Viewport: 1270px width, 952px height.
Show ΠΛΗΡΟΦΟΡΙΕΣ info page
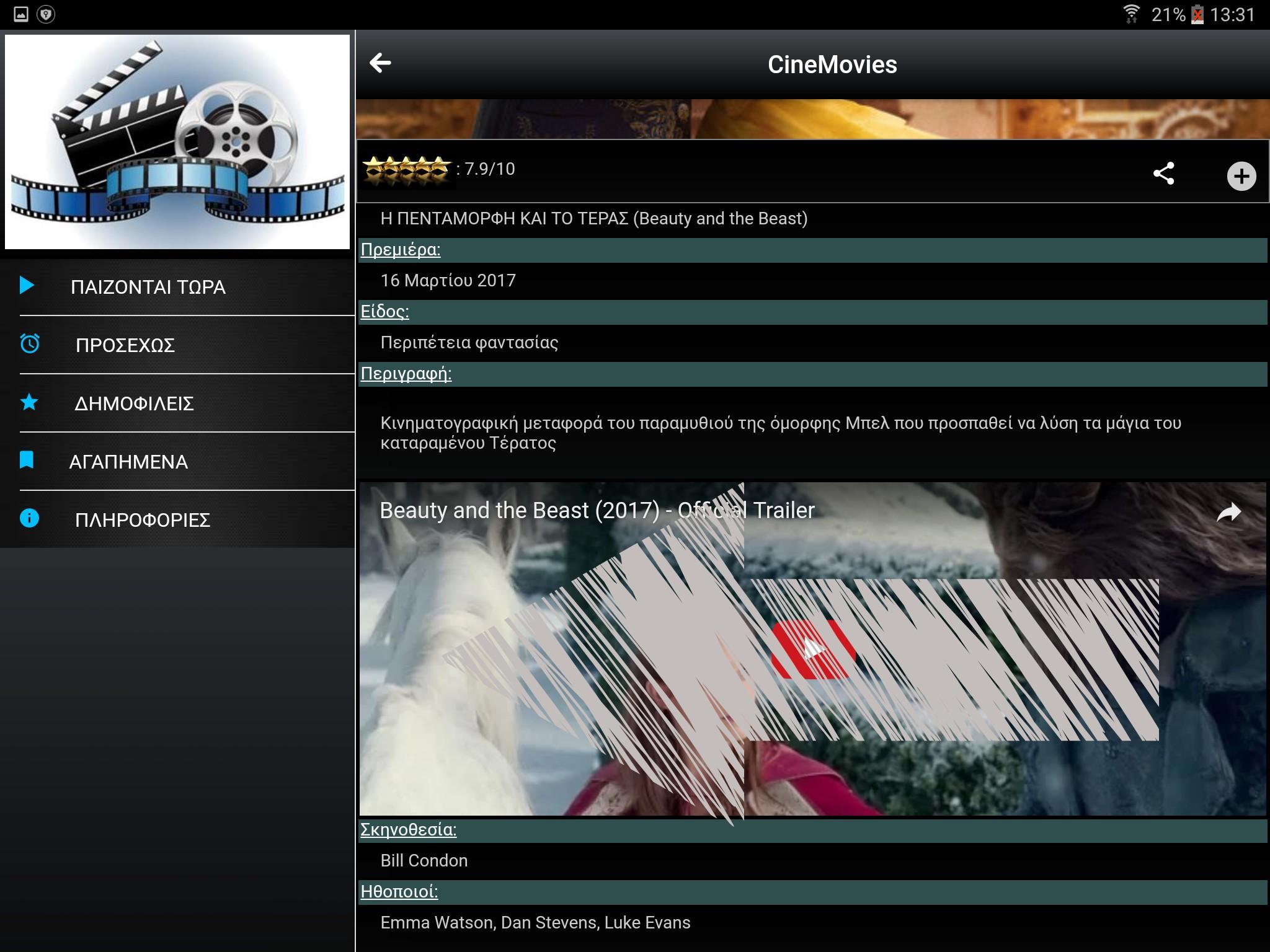pyautogui.click(x=143, y=520)
